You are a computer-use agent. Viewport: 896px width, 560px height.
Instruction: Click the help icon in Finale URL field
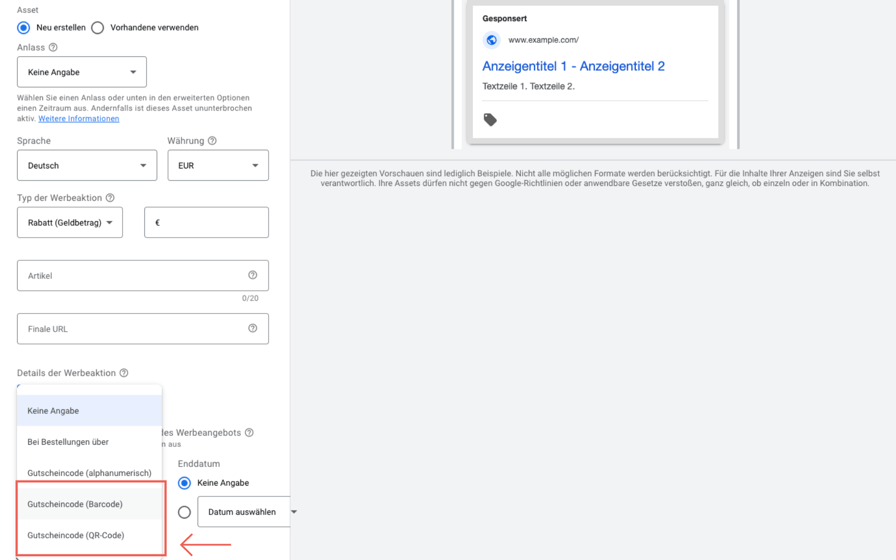pos(253,328)
